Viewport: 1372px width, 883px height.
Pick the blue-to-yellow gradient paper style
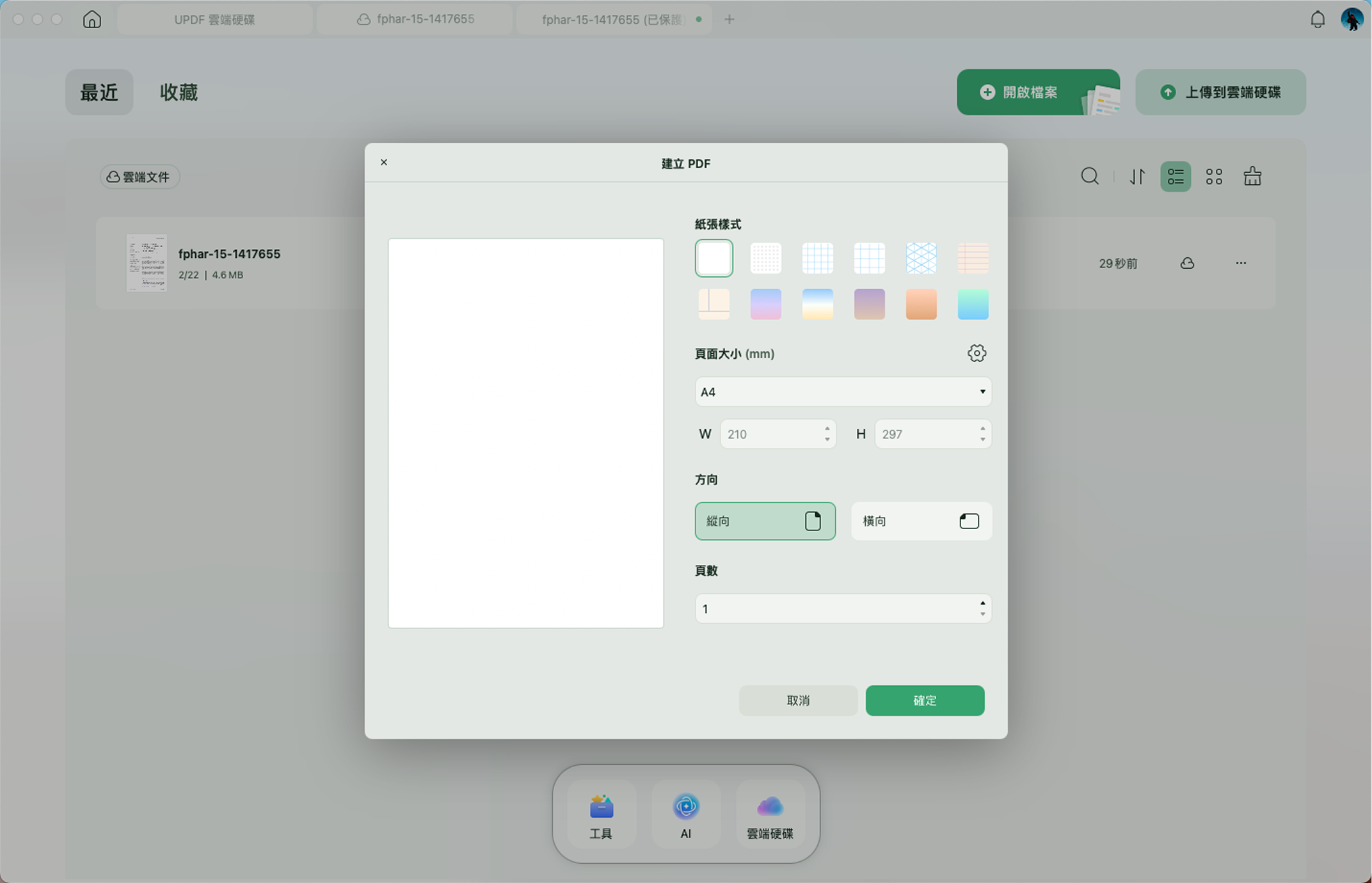coord(817,304)
